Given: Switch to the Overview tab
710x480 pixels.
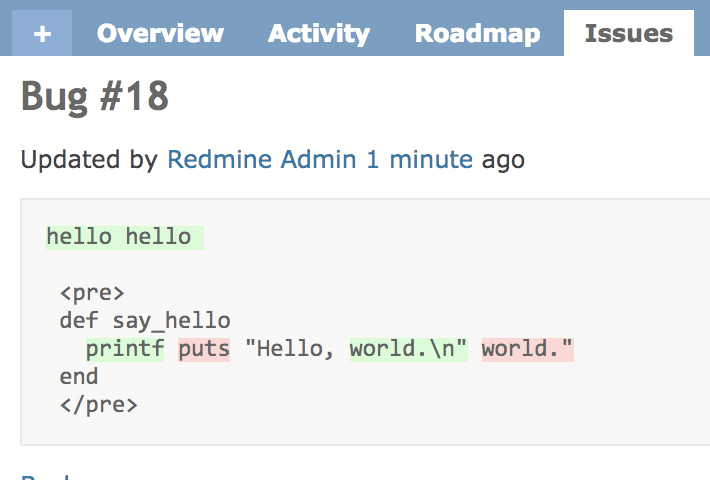Looking at the screenshot, I should click(x=160, y=33).
